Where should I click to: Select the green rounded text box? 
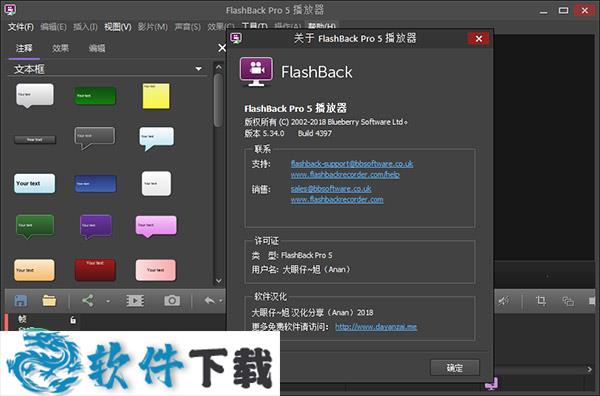tap(95, 96)
